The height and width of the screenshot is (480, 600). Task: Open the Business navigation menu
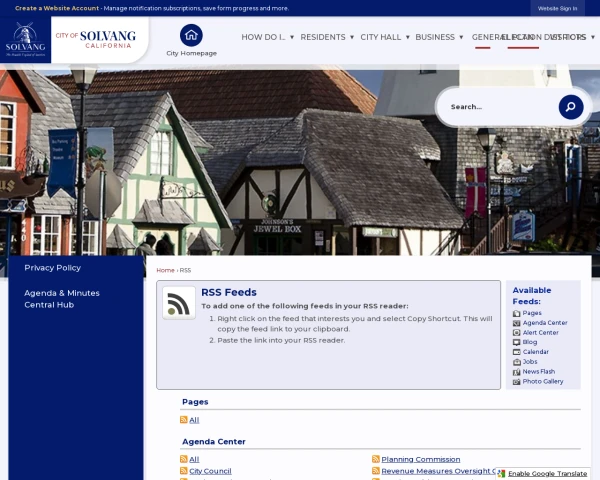[x=439, y=37]
